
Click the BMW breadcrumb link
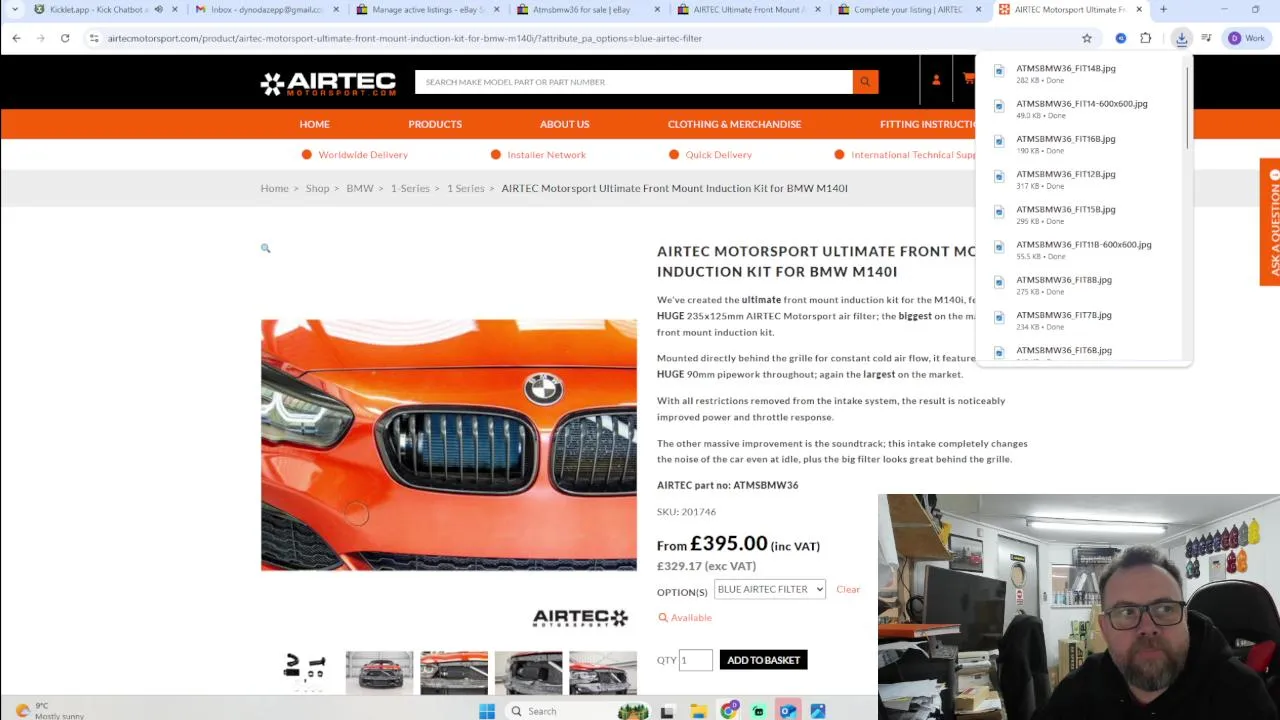360,188
